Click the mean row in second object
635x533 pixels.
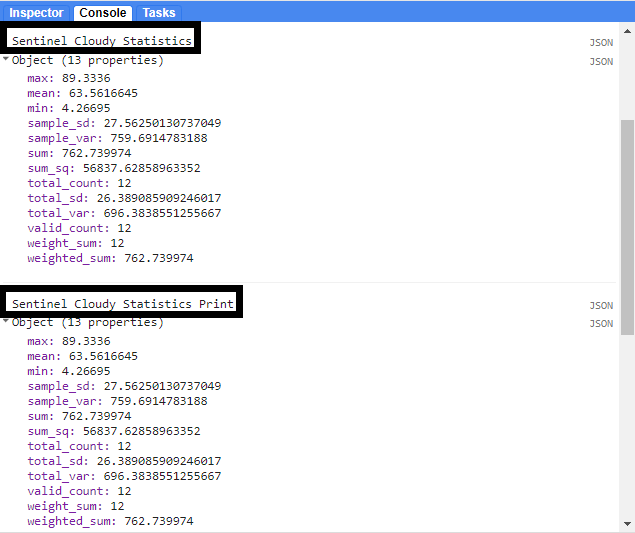tap(82, 355)
